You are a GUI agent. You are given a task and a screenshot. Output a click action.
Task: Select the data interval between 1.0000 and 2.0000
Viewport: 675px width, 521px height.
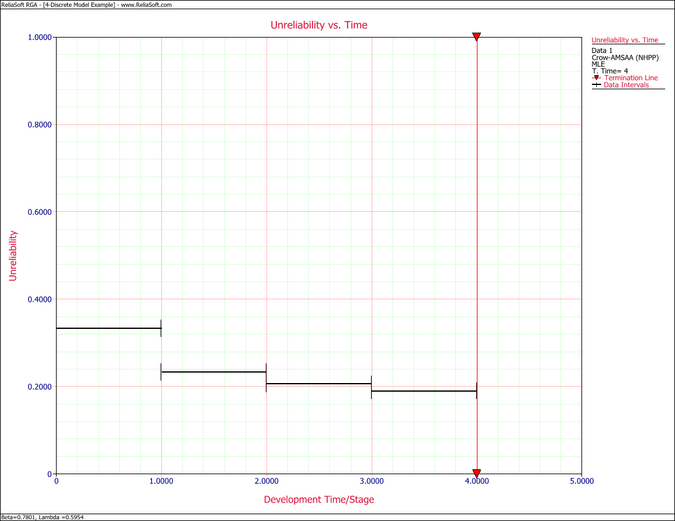tap(213, 372)
